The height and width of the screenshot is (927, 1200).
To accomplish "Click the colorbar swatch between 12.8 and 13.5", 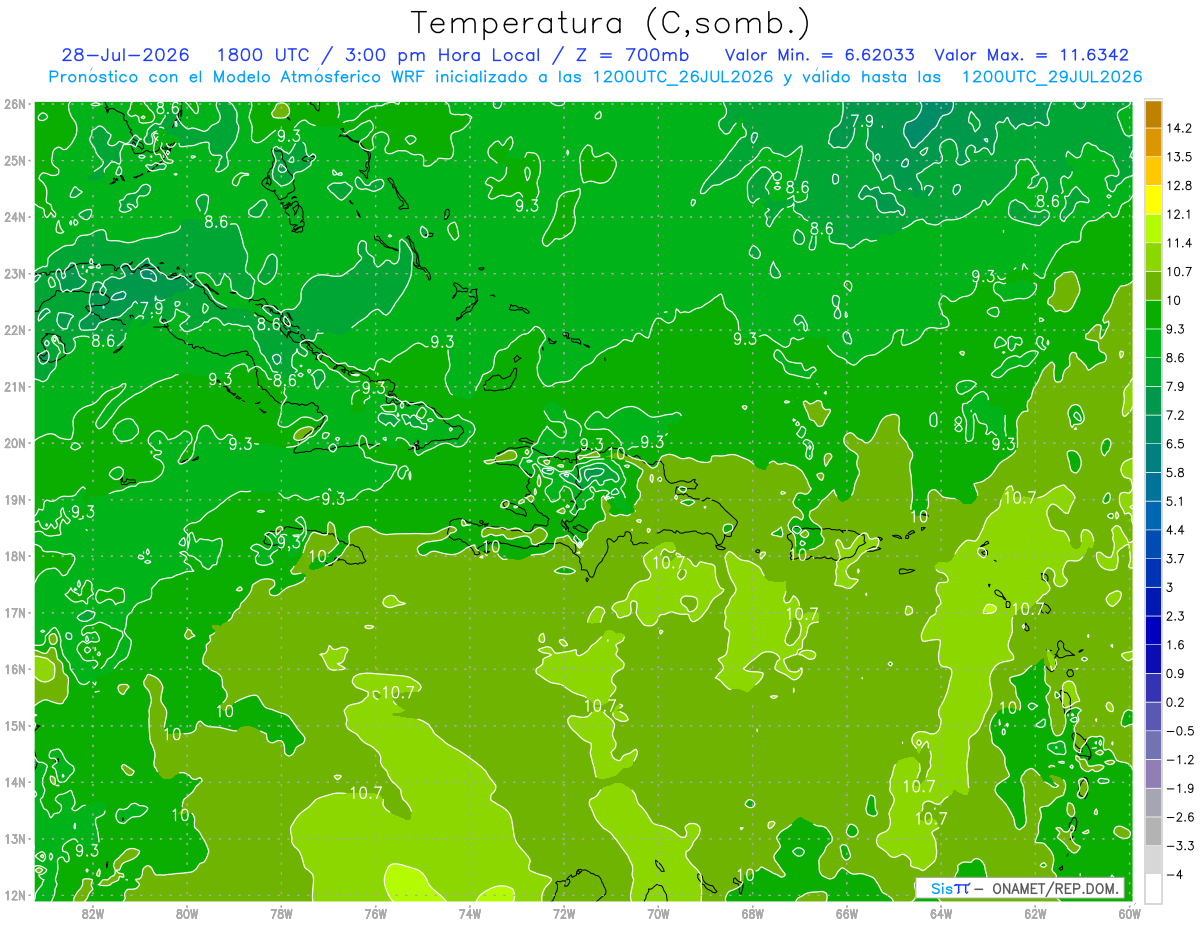I will [x=1153, y=171].
